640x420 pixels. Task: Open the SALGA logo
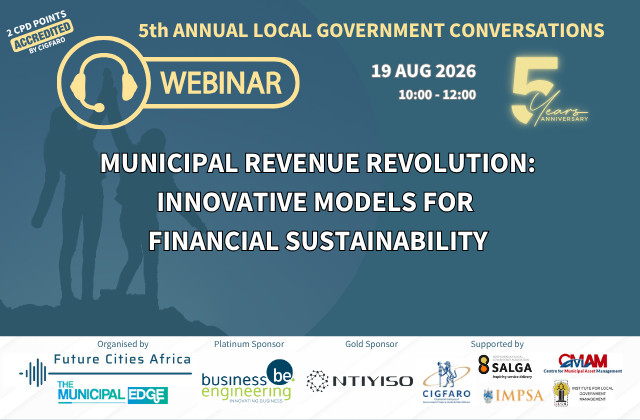(x=505, y=366)
